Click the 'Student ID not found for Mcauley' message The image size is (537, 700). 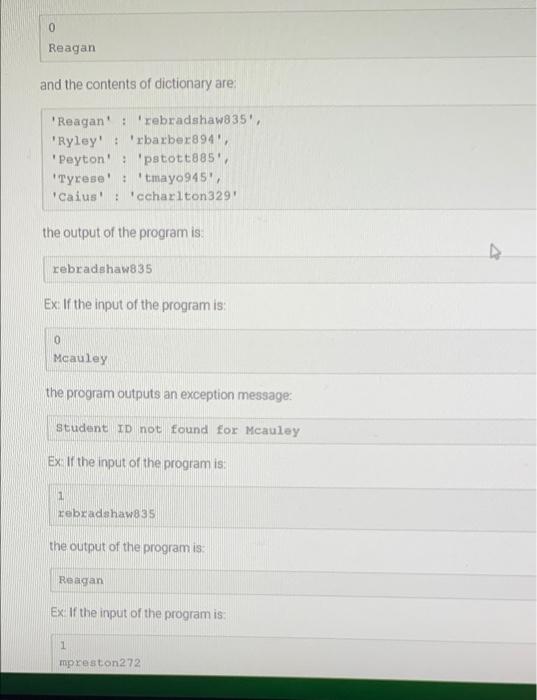coord(178,430)
